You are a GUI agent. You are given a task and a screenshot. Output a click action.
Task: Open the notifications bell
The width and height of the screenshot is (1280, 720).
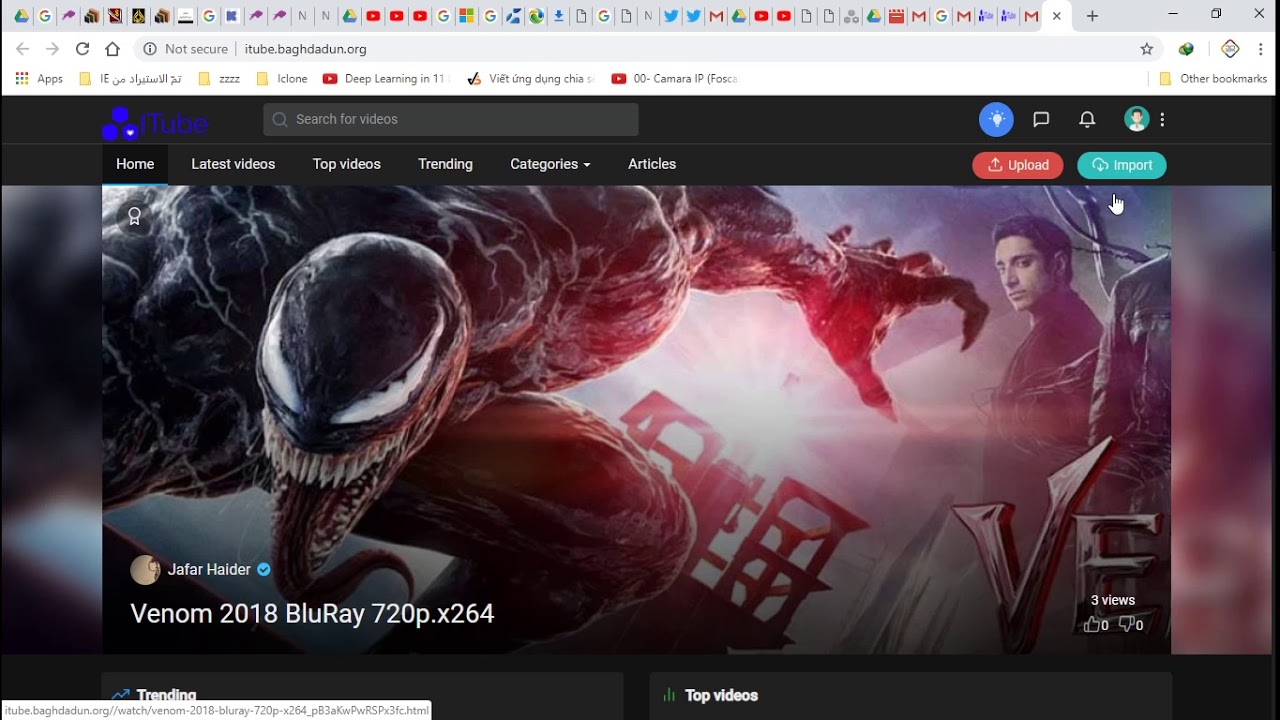(x=1087, y=119)
